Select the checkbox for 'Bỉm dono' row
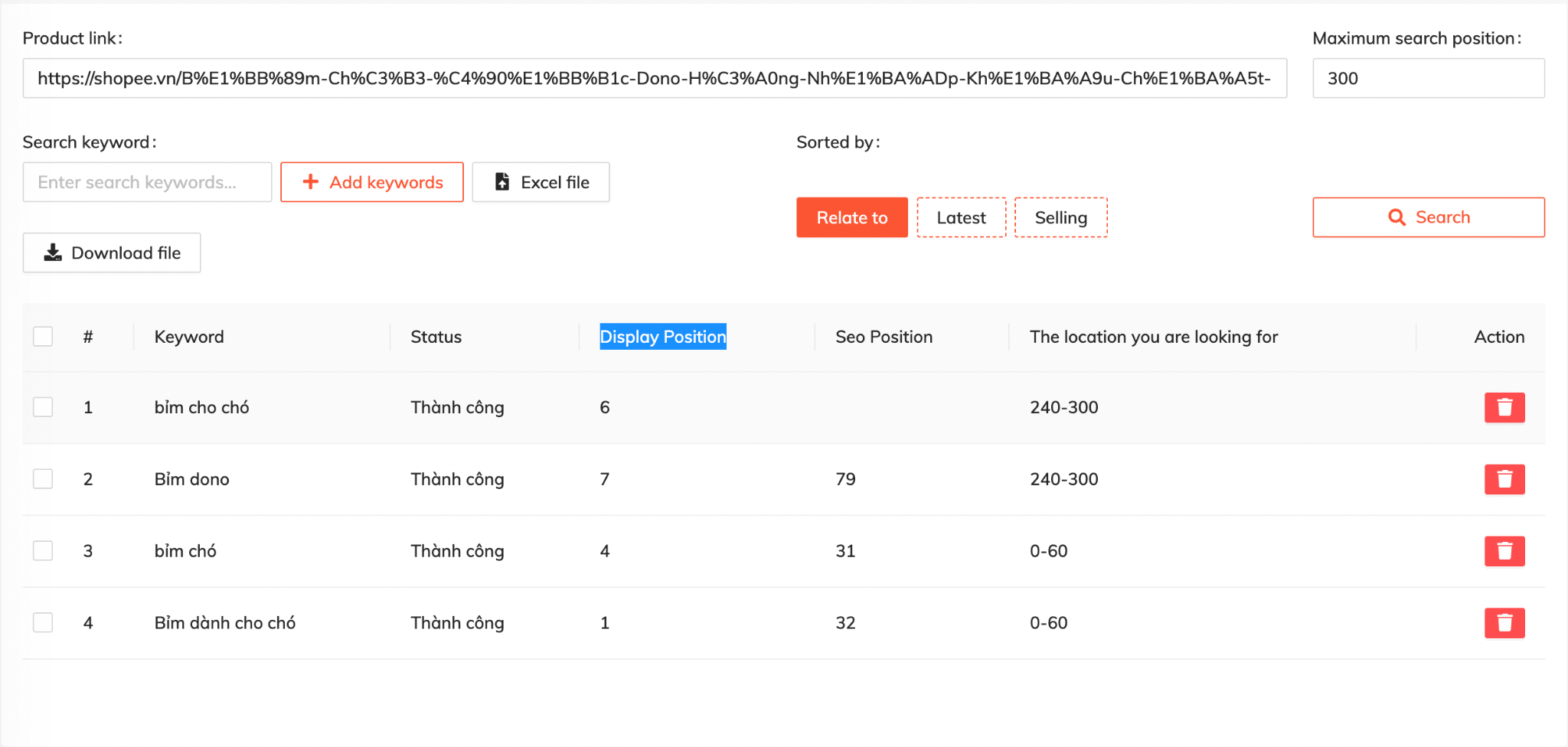1568x747 pixels. coord(43,479)
